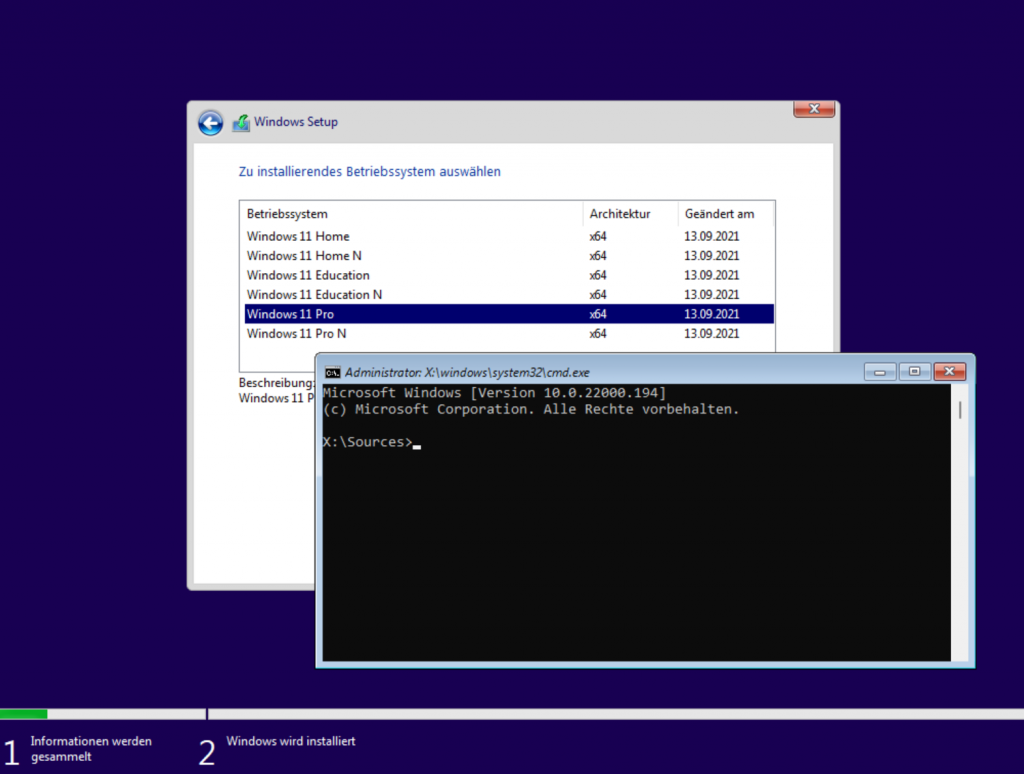The width and height of the screenshot is (1024, 774).
Task: Click the Windows Setup title icon
Action: coord(241,122)
